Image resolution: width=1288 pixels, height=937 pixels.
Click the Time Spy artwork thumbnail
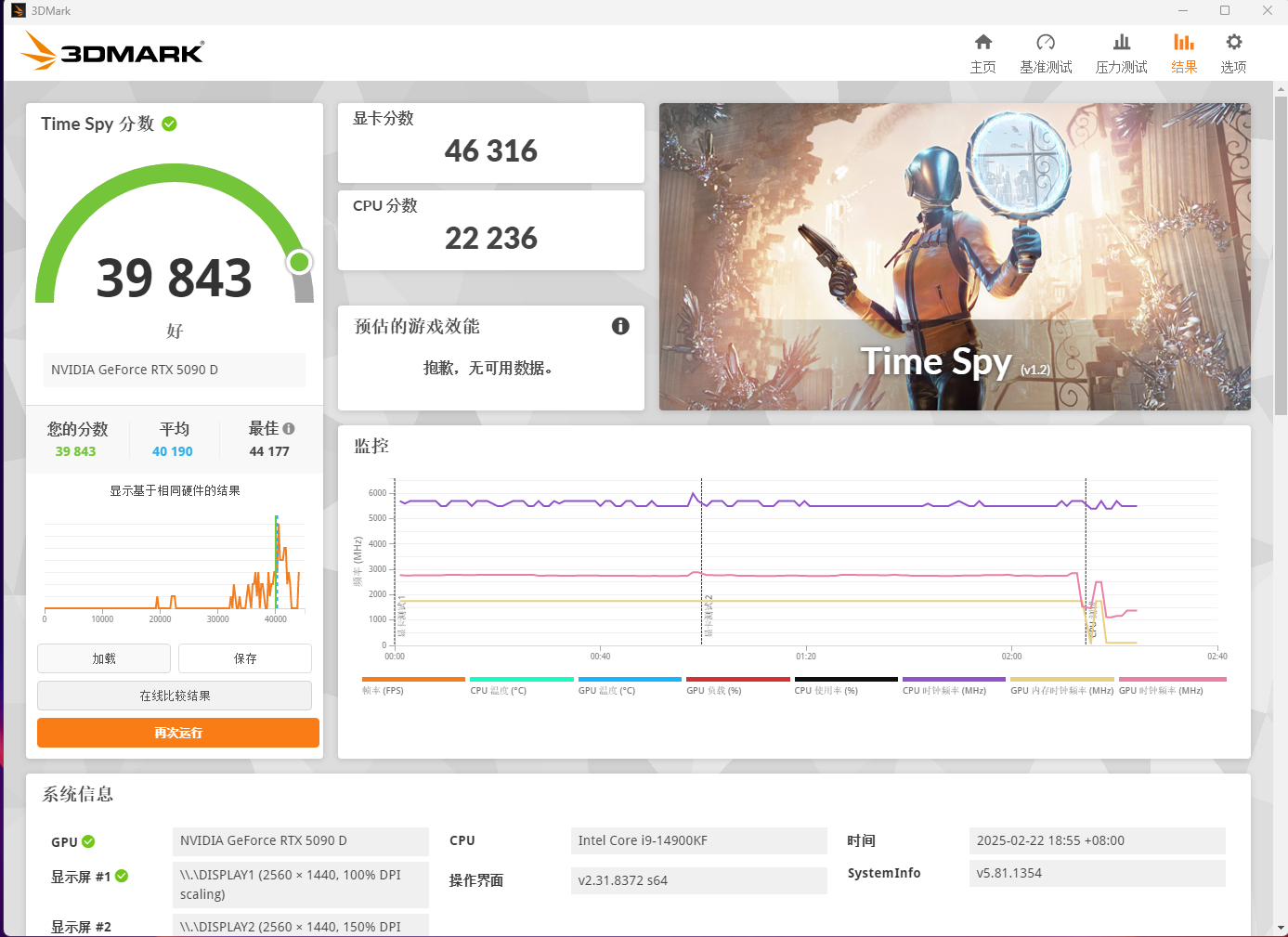click(x=955, y=256)
